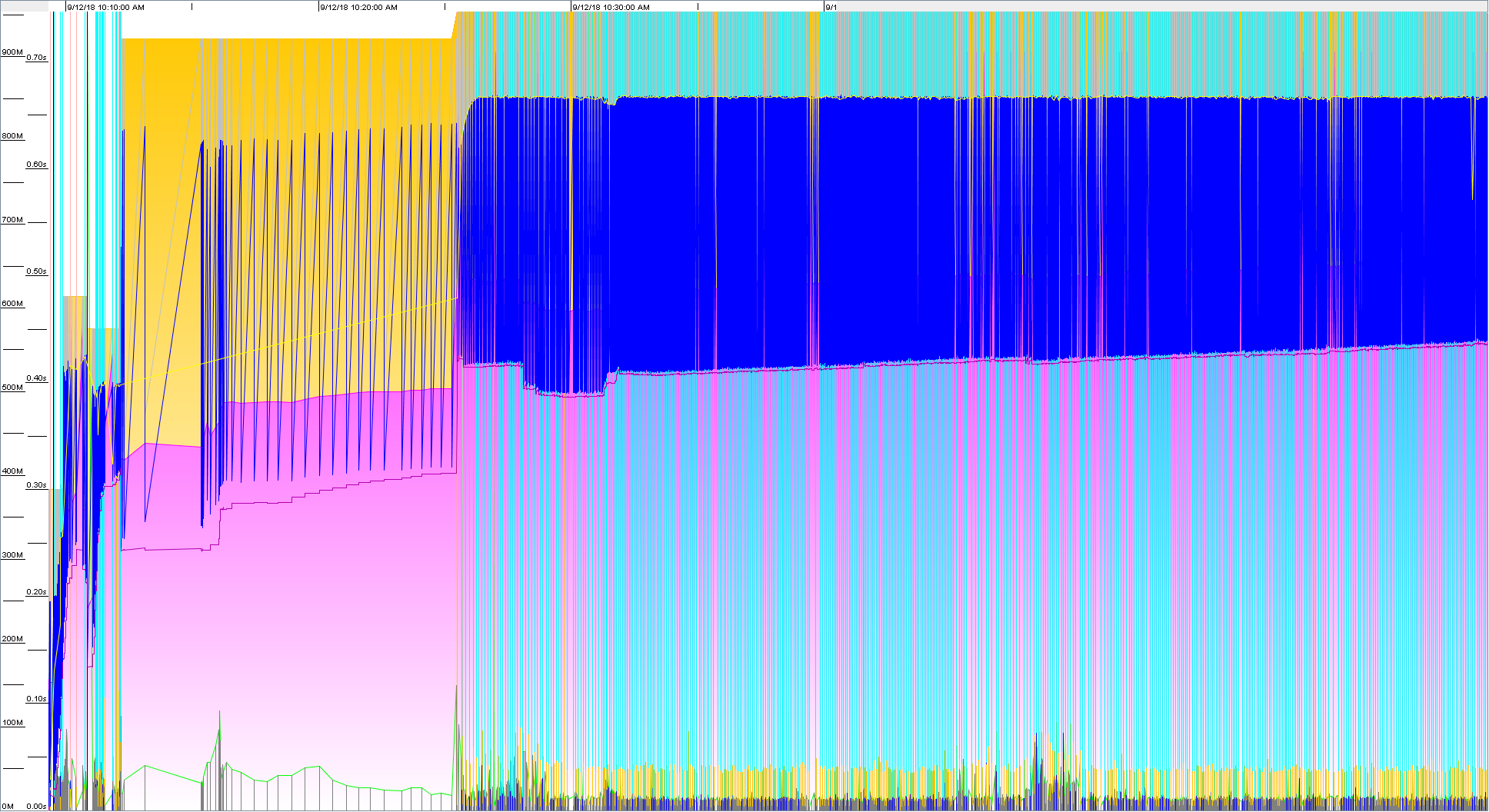Screen dimensions: 1489x812
Task: Click the truncated 9/1 time label
Action: pyautogui.click(x=831, y=7)
